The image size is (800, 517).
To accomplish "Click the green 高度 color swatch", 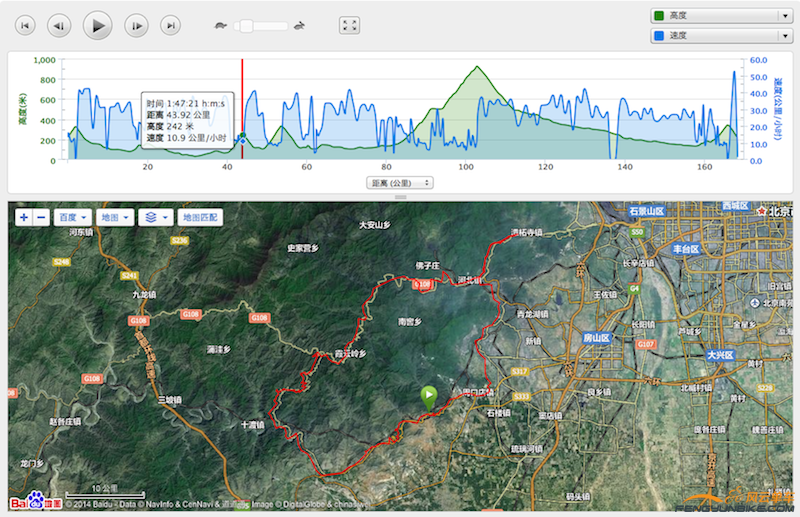I will [x=659, y=16].
